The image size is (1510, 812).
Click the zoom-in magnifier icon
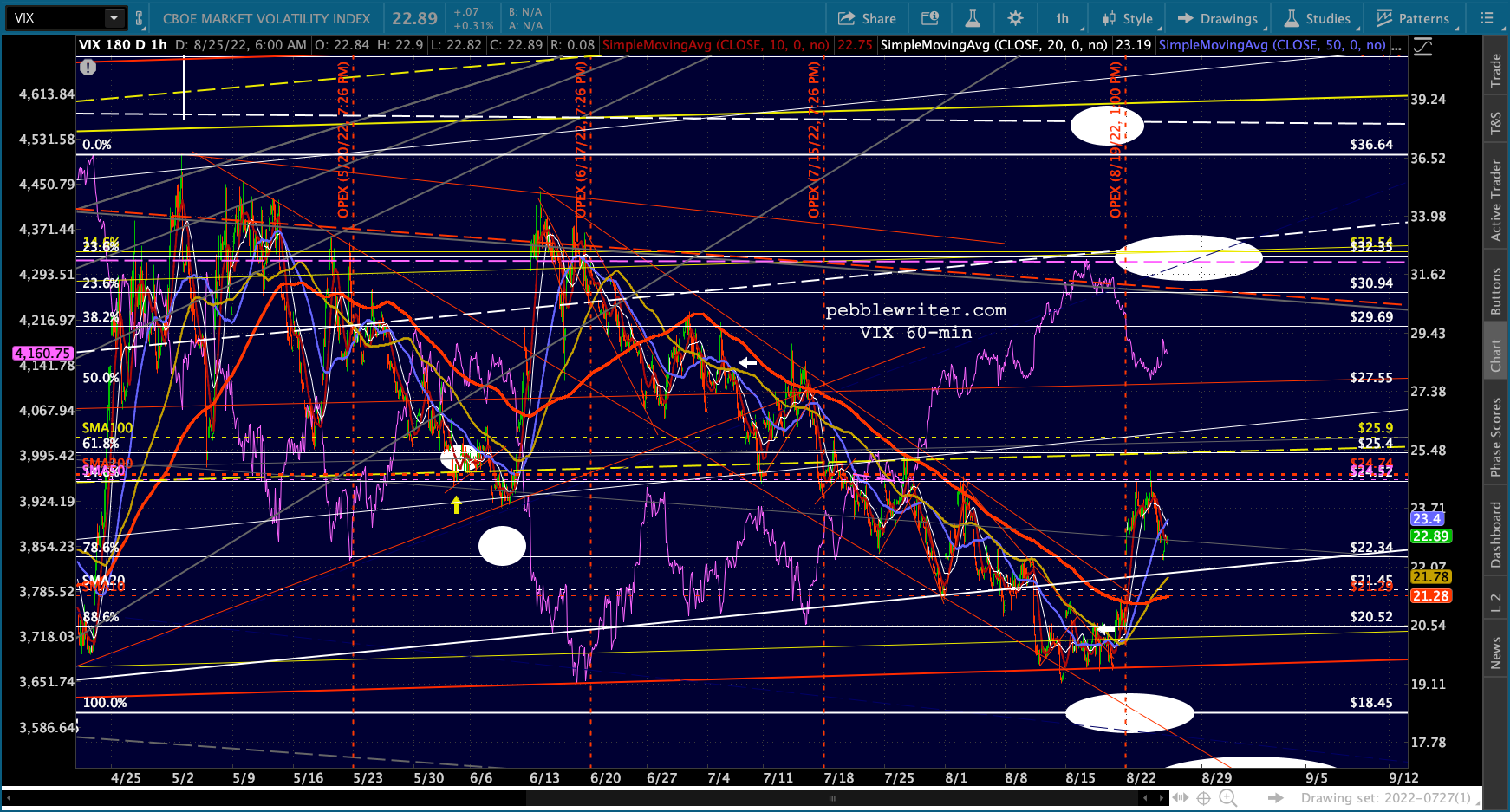tap(1227, 798)
